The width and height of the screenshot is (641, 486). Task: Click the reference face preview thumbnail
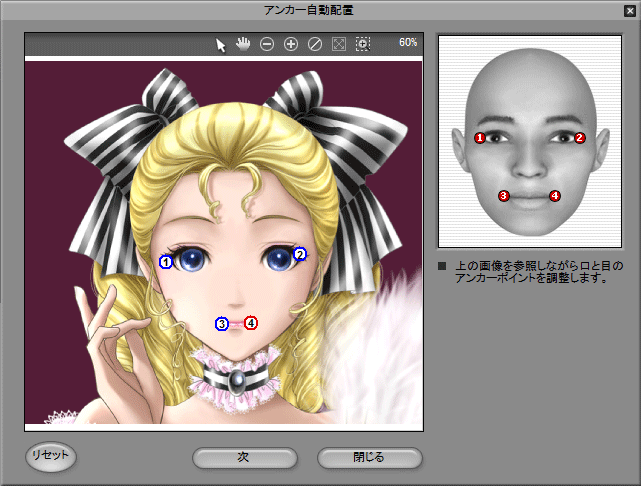tap(530, 142)
